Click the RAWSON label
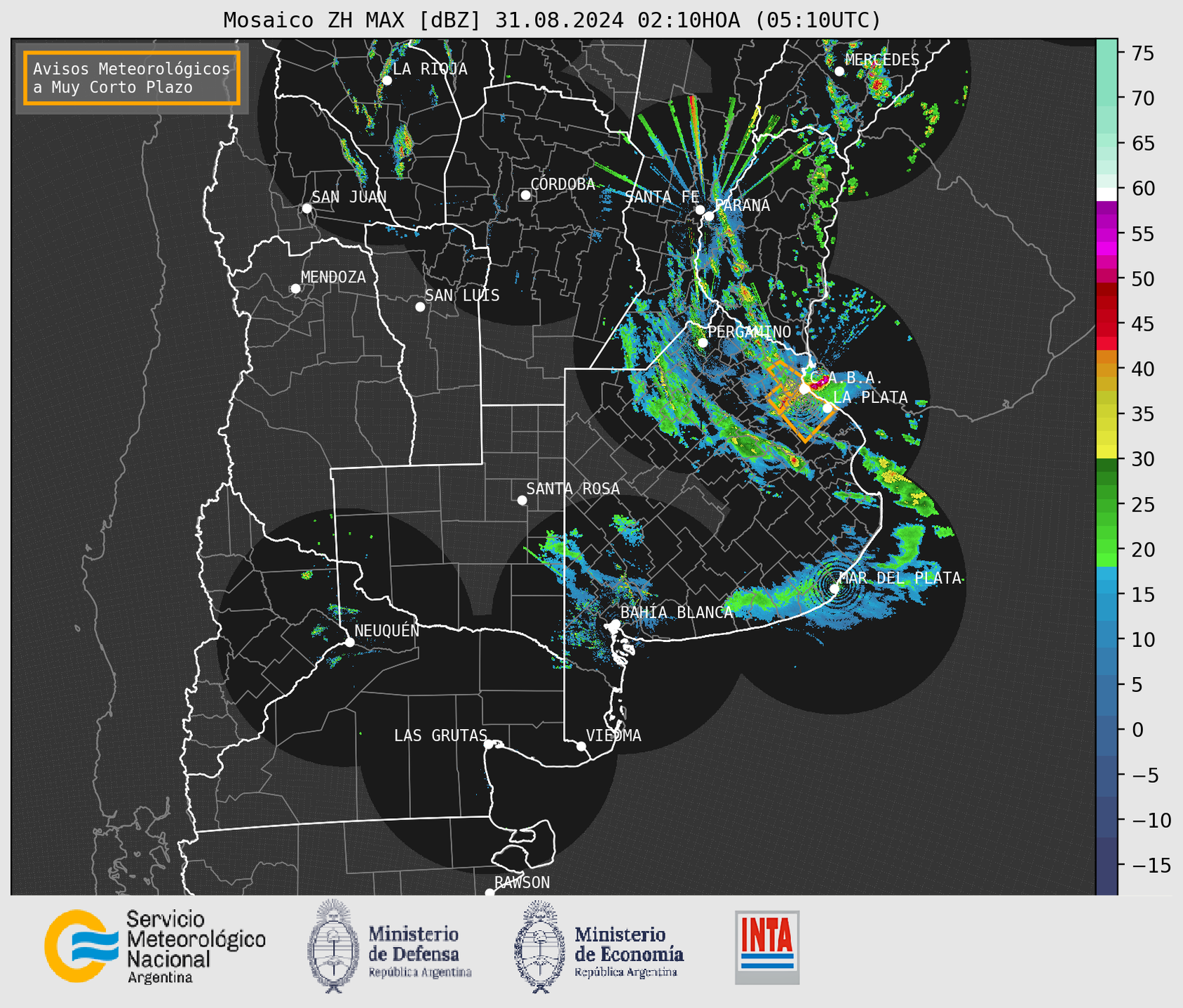Image resolution: width=1183 pixels, height=1008 pixels. click(522, 883)
